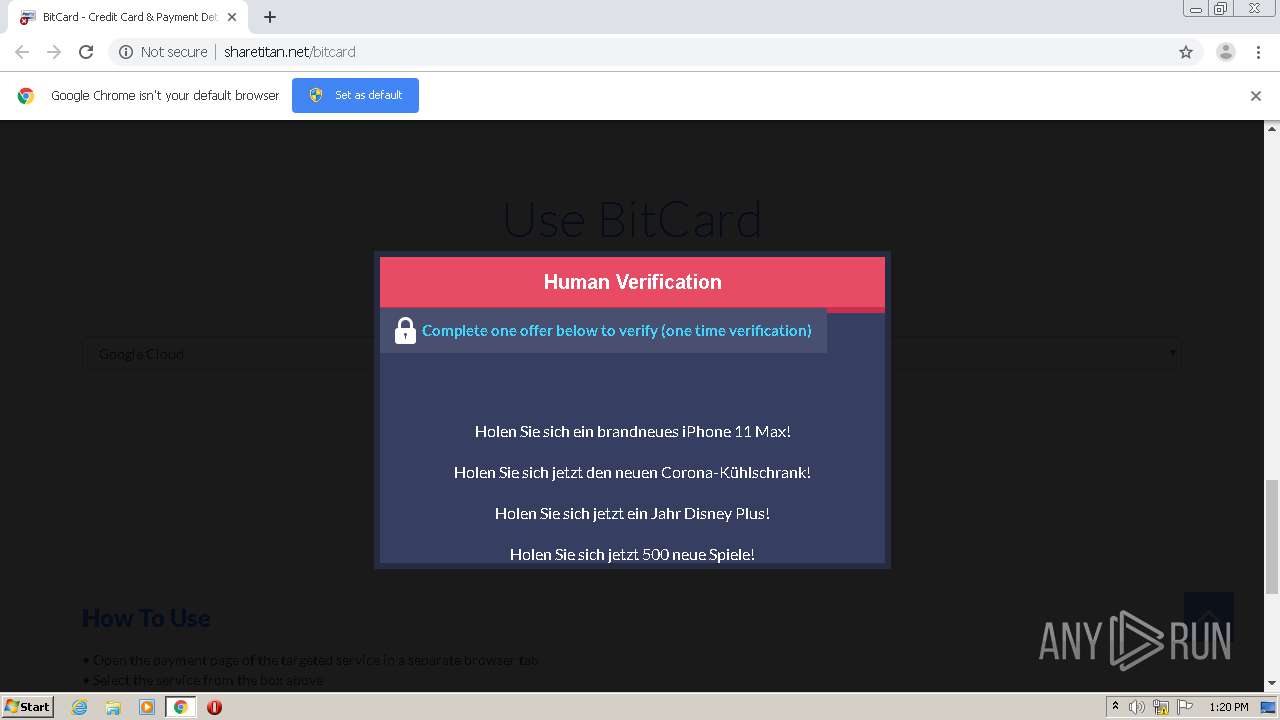Show hidden system tray icons
This screenshot has height=720, width=1280.
pyautogui.click(x=1115, y=707)
